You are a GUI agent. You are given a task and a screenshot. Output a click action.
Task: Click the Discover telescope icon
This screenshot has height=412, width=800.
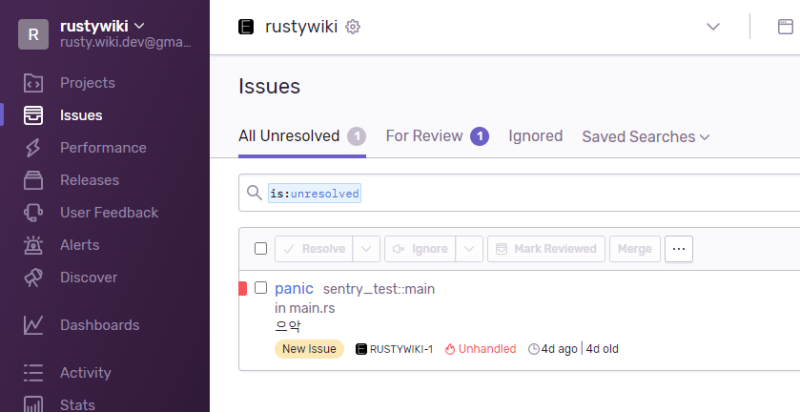point(33,277)
